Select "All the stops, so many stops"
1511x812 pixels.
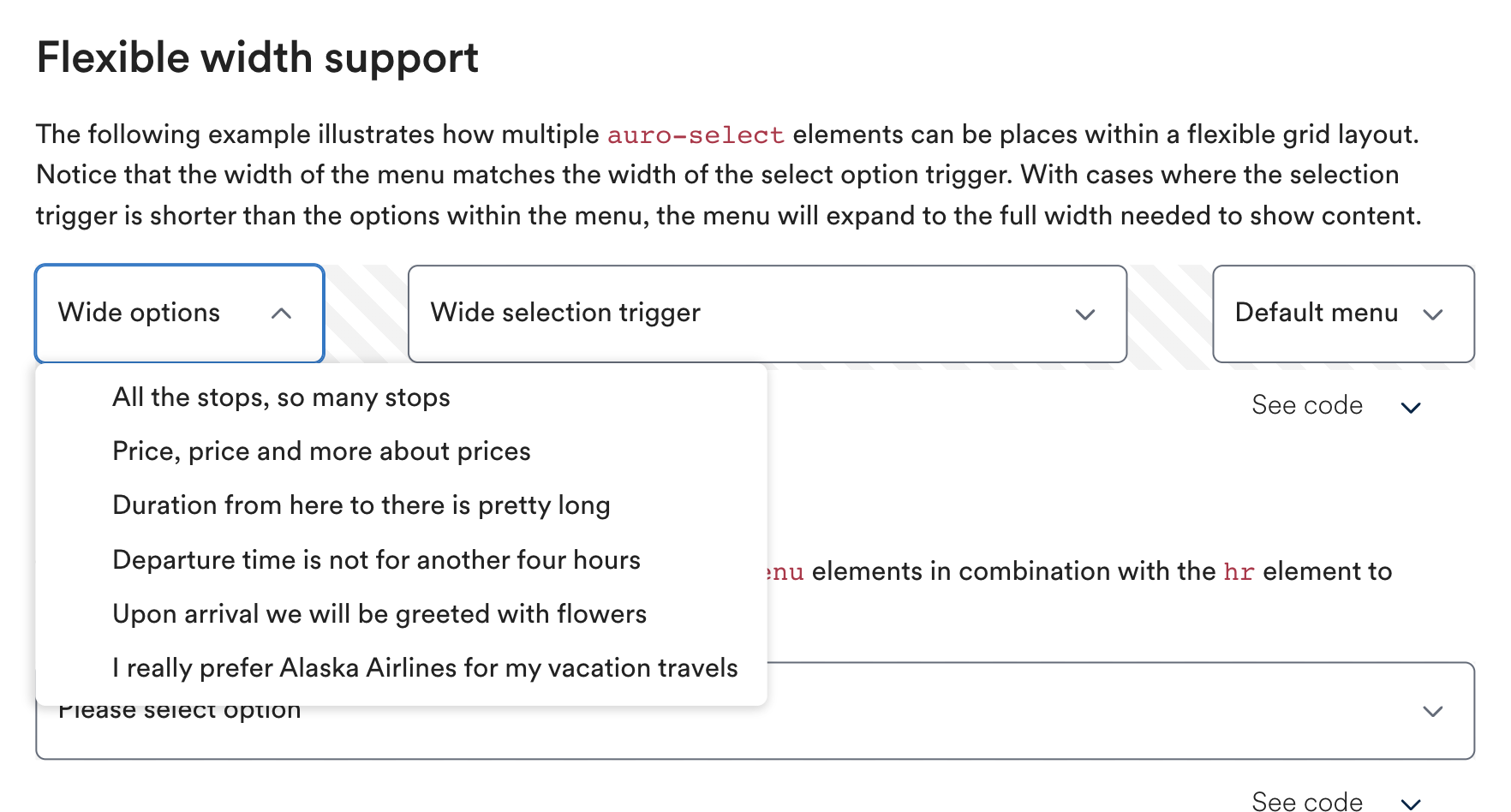[281, 397]
